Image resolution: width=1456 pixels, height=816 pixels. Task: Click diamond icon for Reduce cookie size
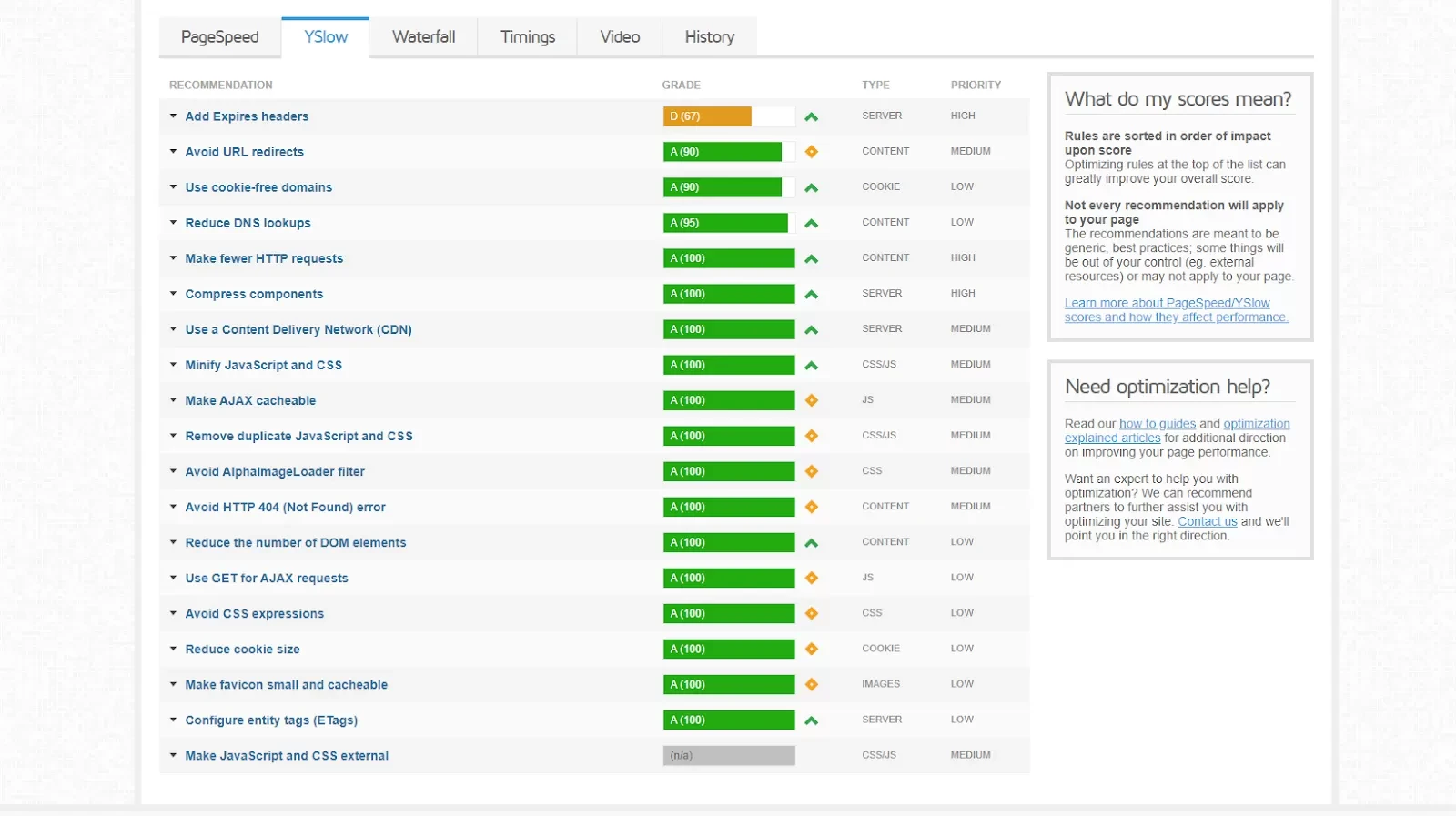tap(812, 649)
